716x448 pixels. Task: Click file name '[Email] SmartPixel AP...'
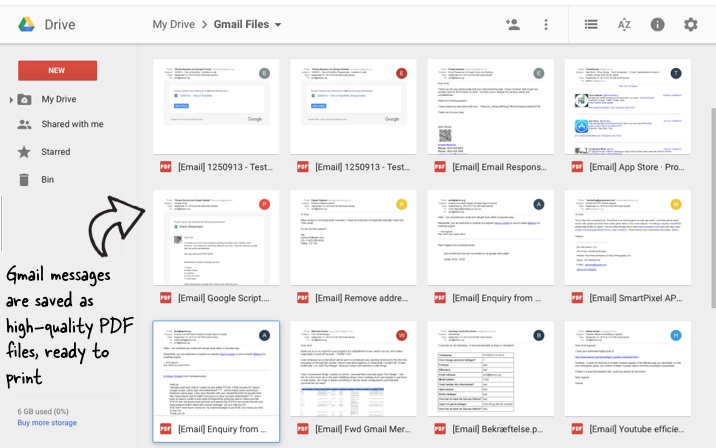click(x=636, y=298)
